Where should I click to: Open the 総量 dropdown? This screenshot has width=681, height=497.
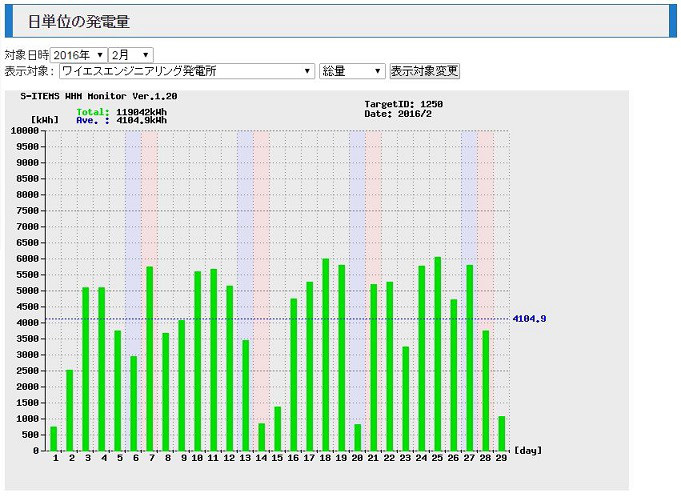(352, 71)
